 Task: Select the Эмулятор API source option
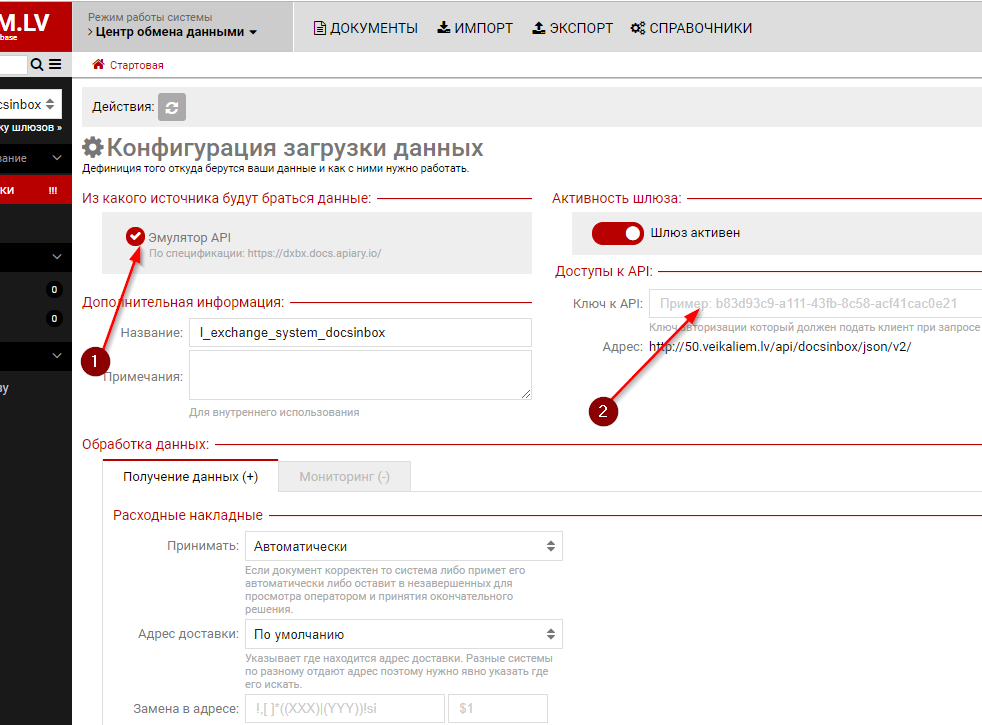click(x=135, y=237)
